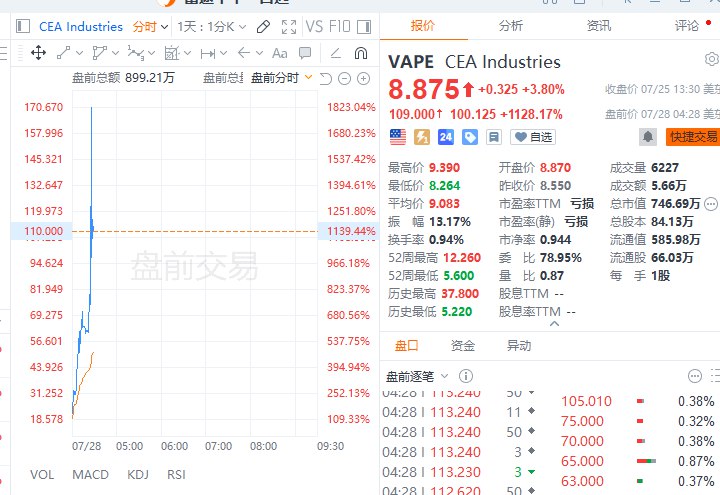Expand the arrow tool options
Screen dimensions: 720x495
[x=259, y=53]
